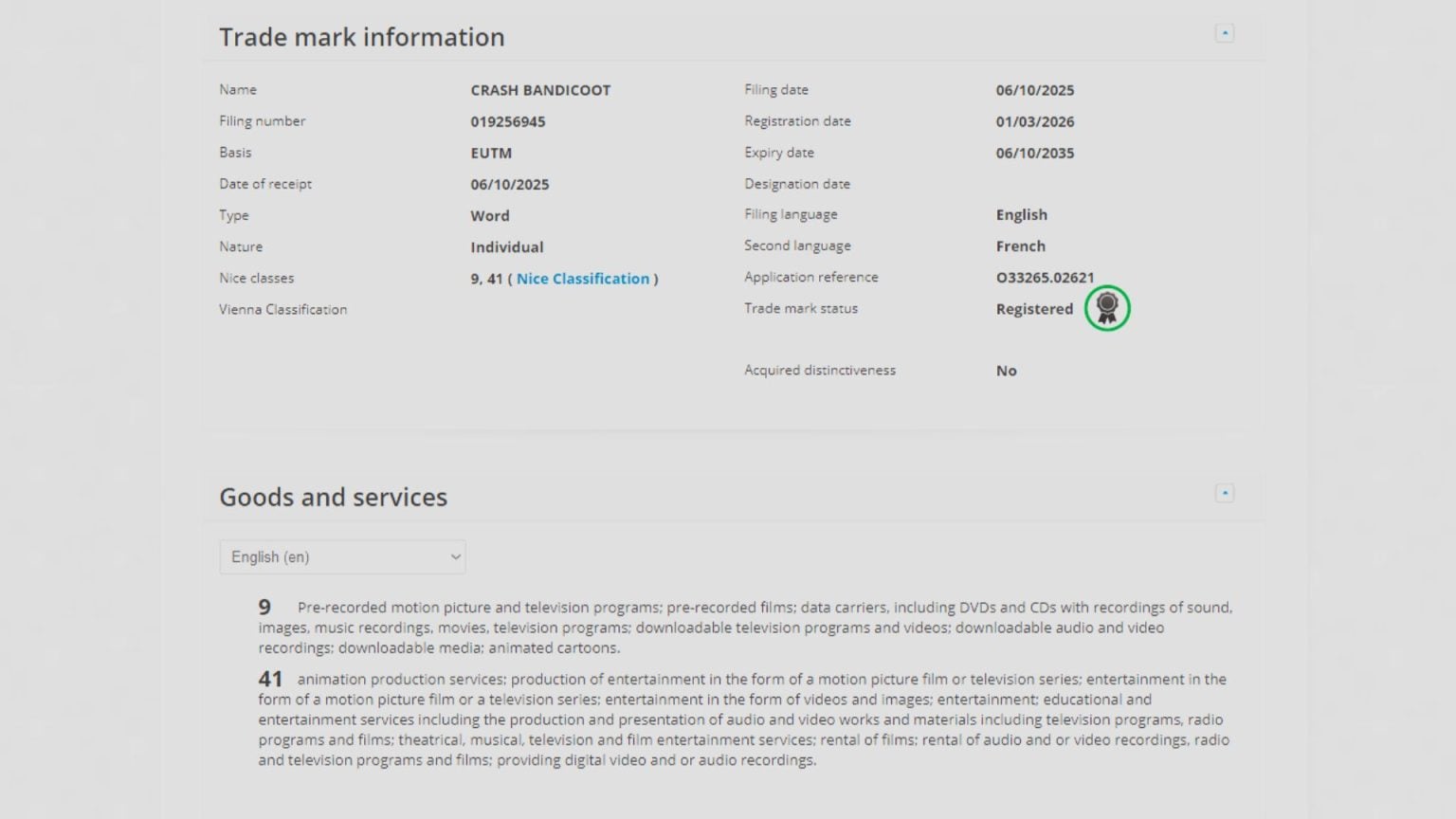This screenshot has width=1456, height=819.
Task: Click the Type field label
Action: [234, 214]
